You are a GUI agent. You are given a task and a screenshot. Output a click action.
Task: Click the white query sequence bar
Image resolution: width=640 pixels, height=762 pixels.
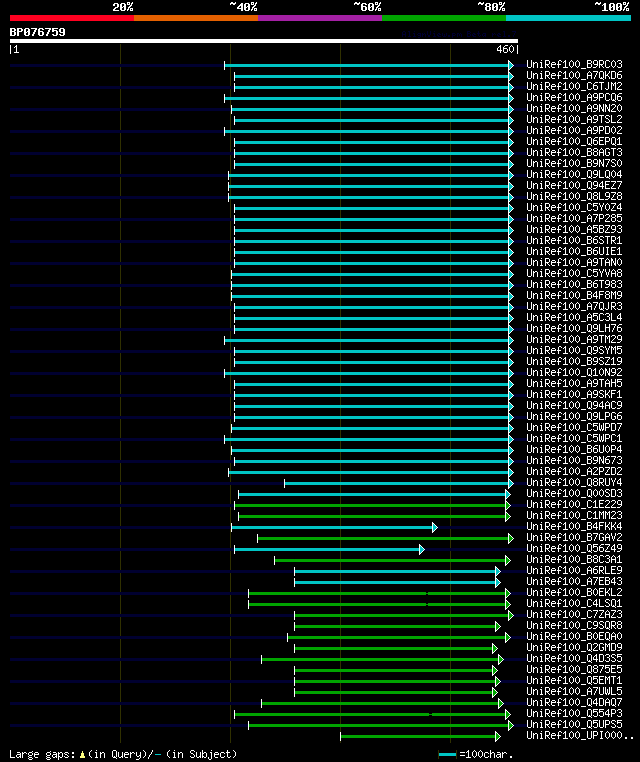[264, 41]
